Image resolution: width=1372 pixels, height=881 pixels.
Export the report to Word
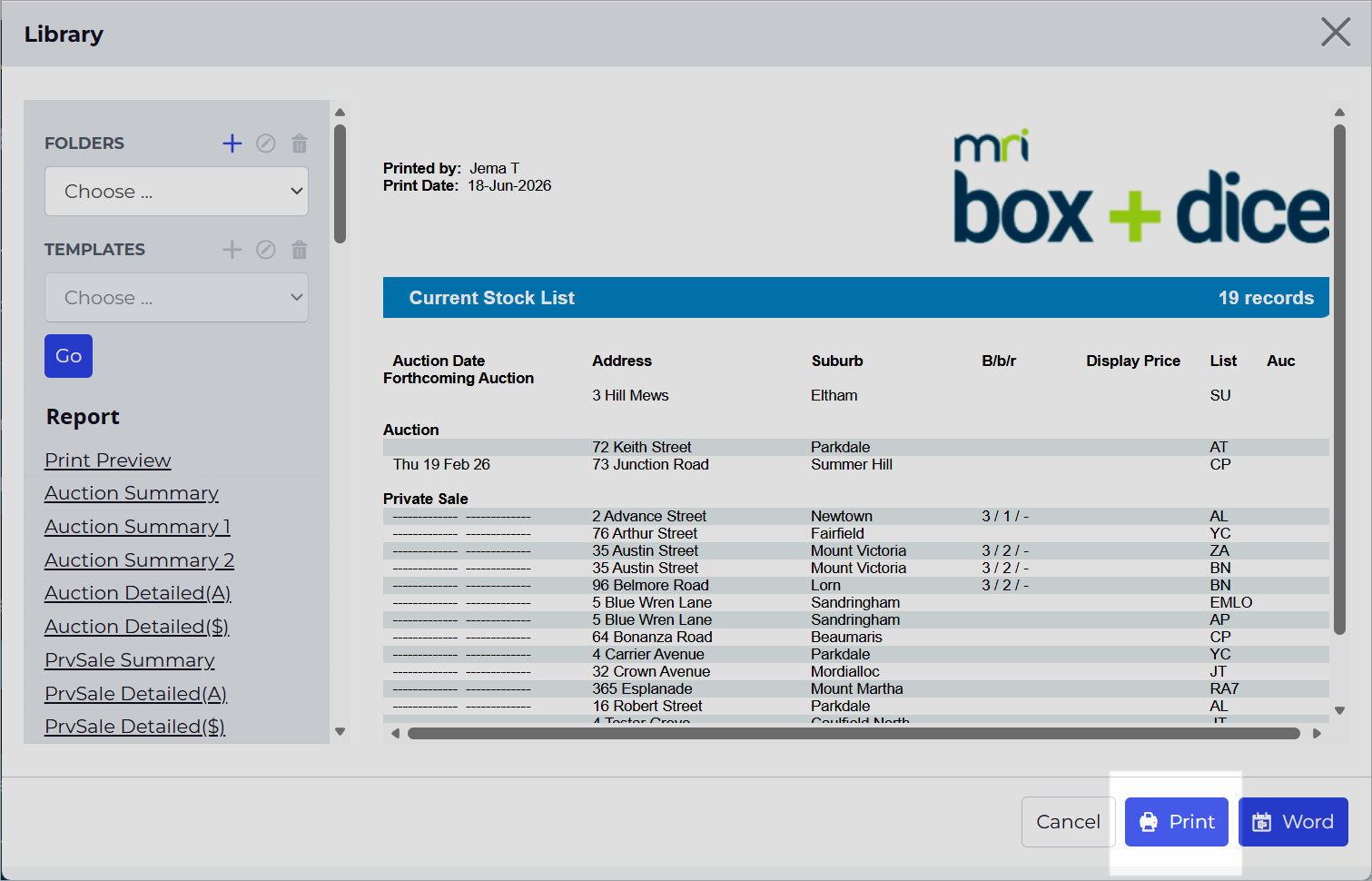1293,822
